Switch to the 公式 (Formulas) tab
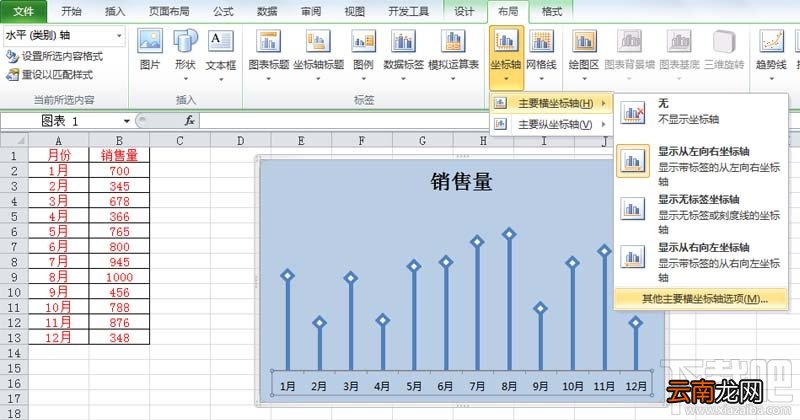The width and height of the screenshot is (800, 420). pos(223,11)
